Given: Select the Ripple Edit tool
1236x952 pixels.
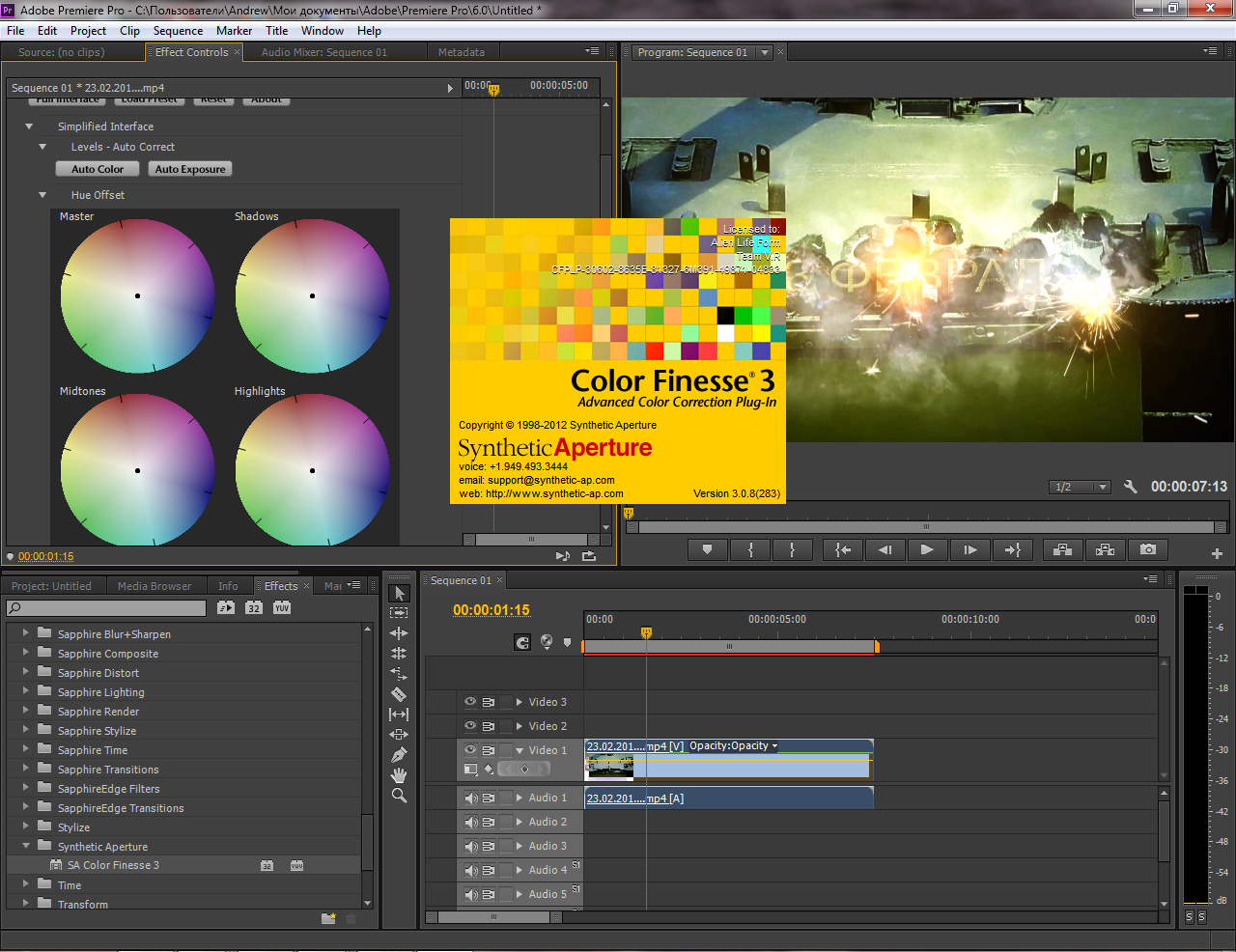Looking at the screenshot, I should point(399,633).
